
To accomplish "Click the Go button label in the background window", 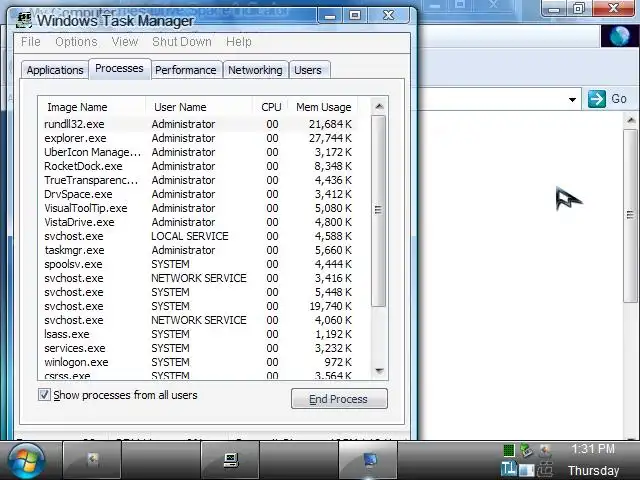I will pos(619,99).
